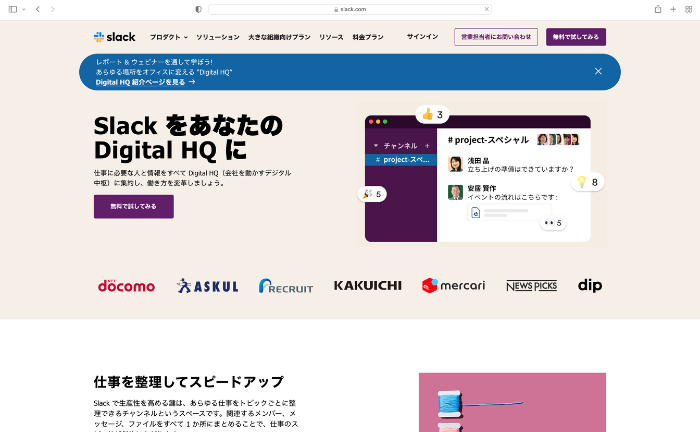Click the eyes reaction badge
Image resolution: width=700 pixels, height=432 pixels.
552,223
